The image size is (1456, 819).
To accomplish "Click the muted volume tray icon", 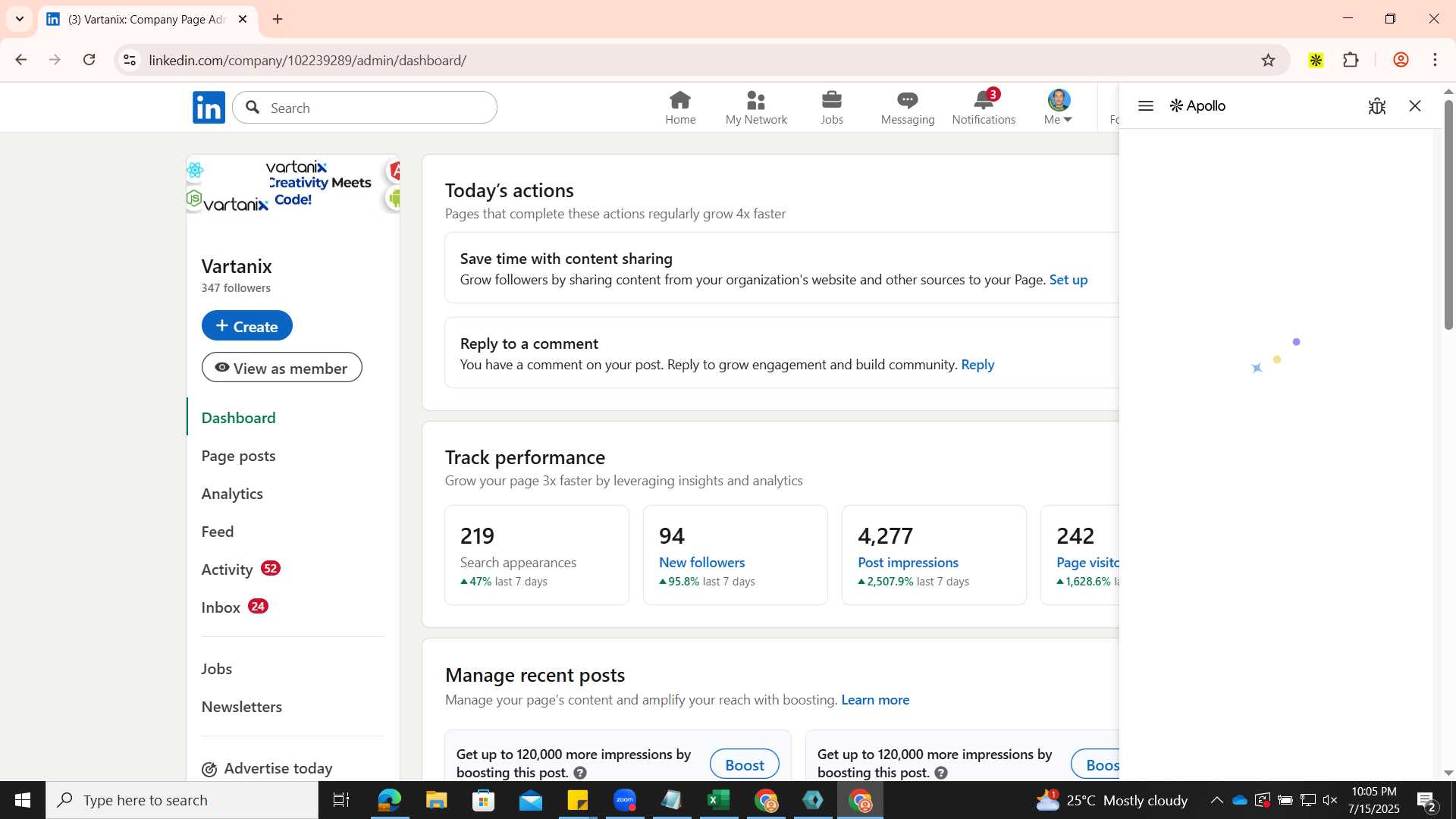I will 1330,800.
